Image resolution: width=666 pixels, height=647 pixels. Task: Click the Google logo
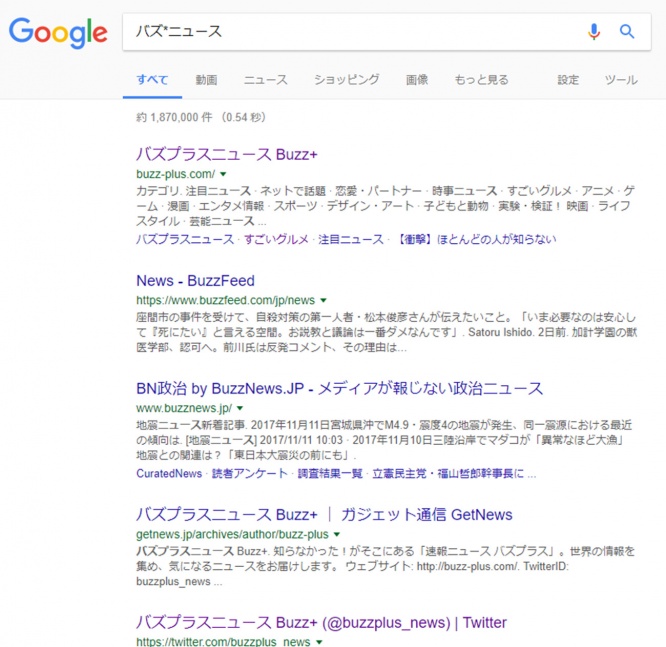click(58, 32)
